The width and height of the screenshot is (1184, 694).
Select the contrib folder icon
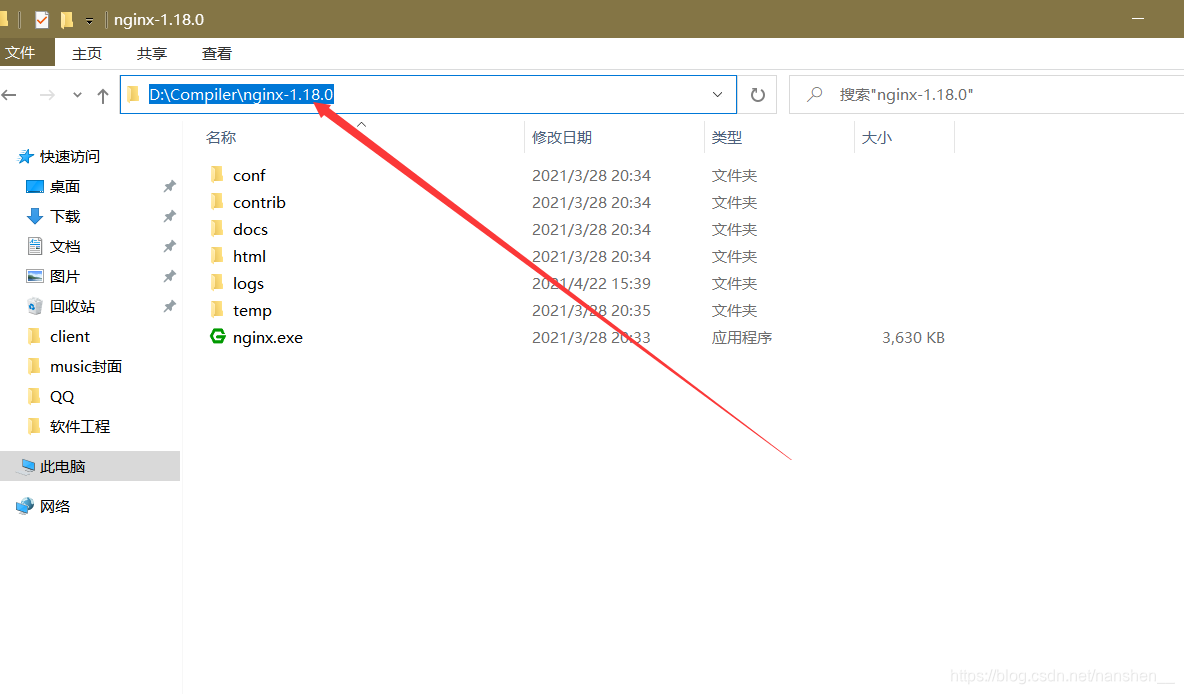pyautogui.click(x=217, y=202)
